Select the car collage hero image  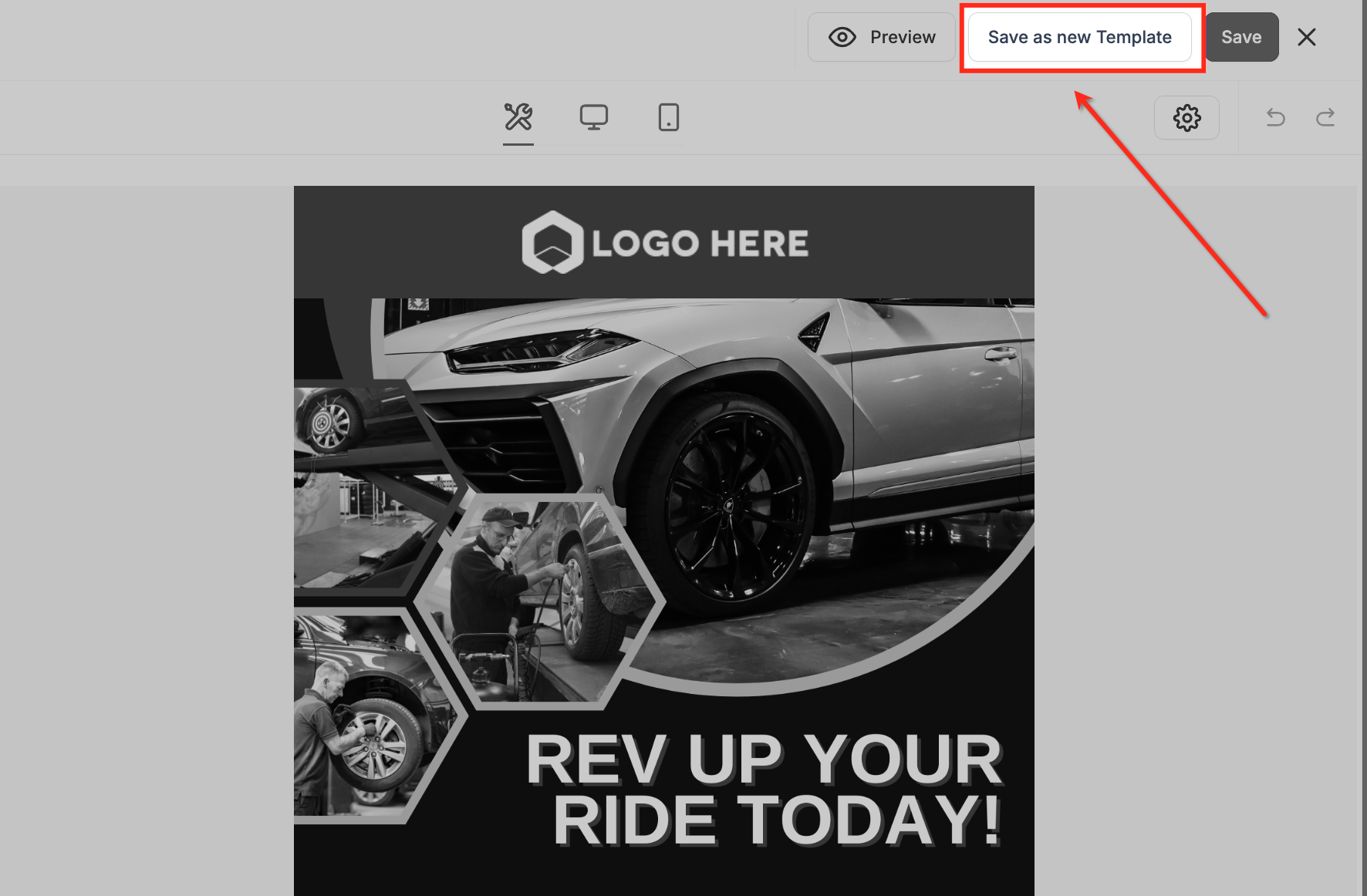[x=663, y=597]
